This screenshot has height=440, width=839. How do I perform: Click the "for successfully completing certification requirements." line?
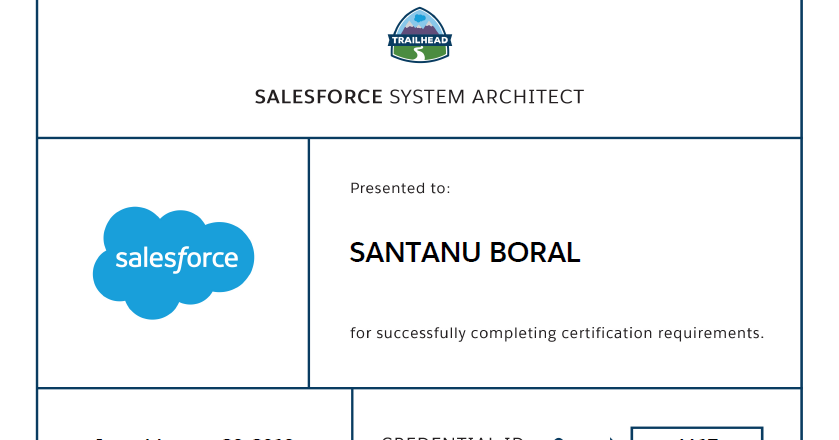coord(557,333)
